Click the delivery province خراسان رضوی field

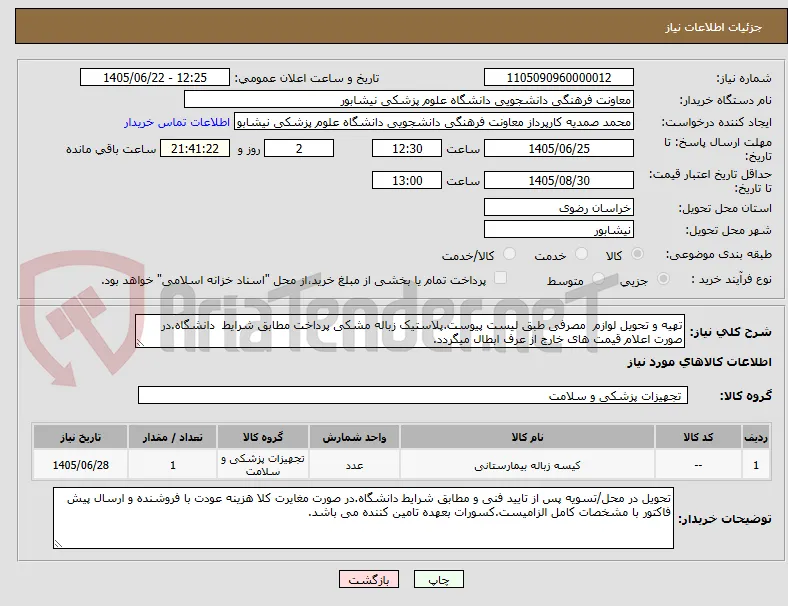coord(558,207)
